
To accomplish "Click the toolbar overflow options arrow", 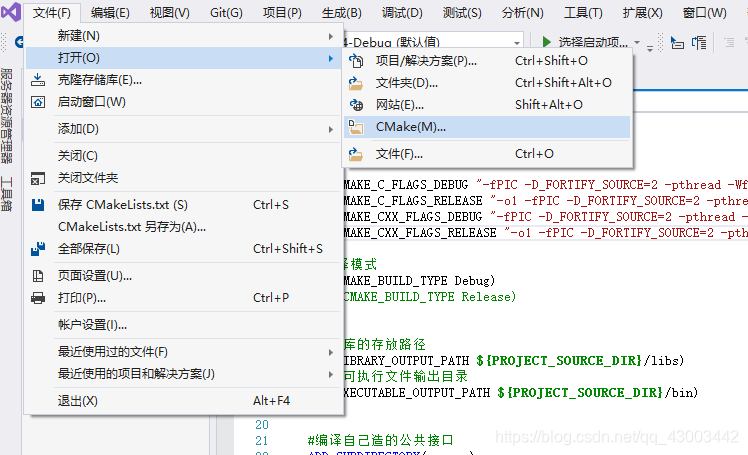I will coord(650,47).
